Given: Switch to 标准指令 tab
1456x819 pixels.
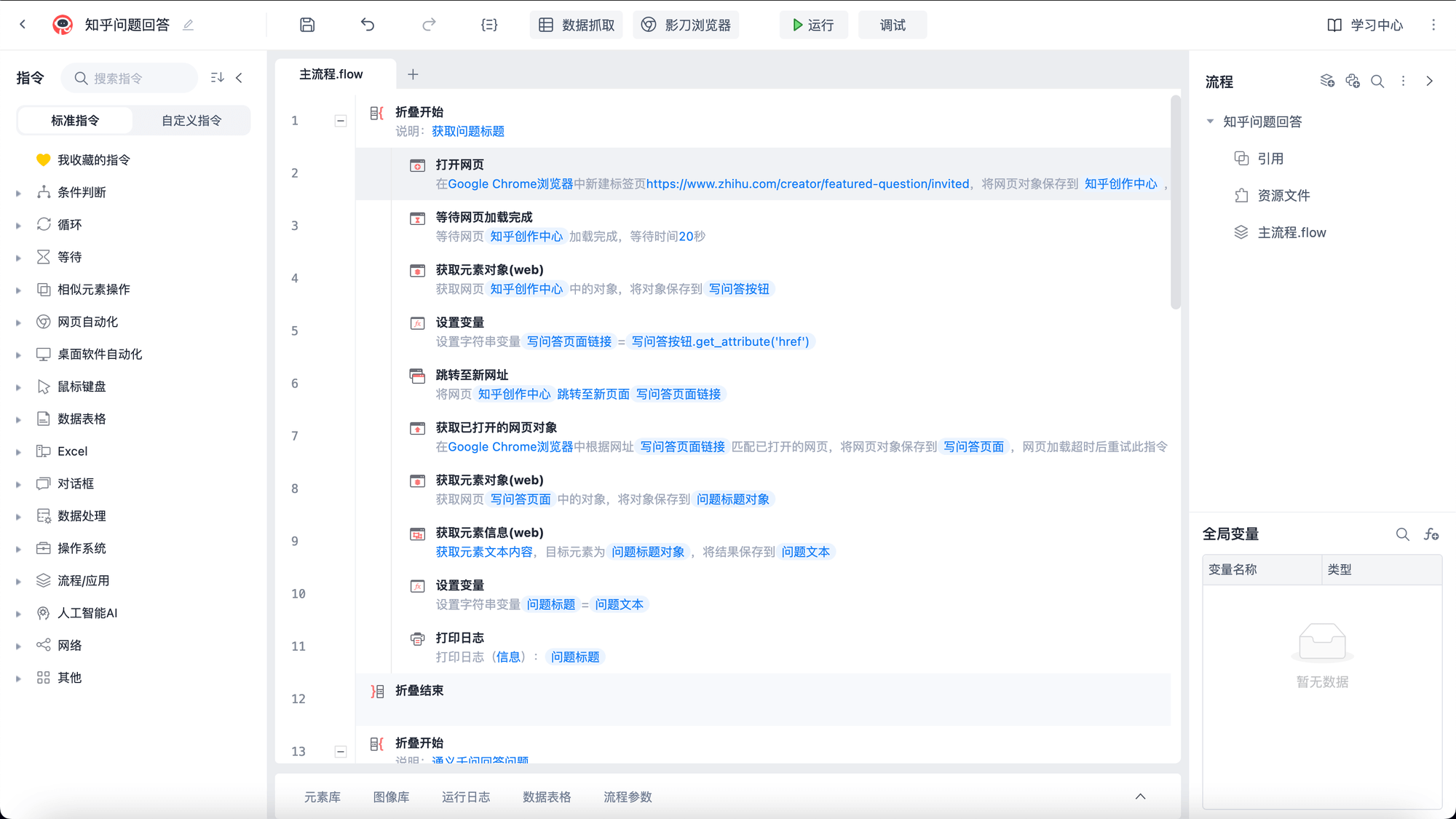Looking at the screenshot, I should 75,120.
